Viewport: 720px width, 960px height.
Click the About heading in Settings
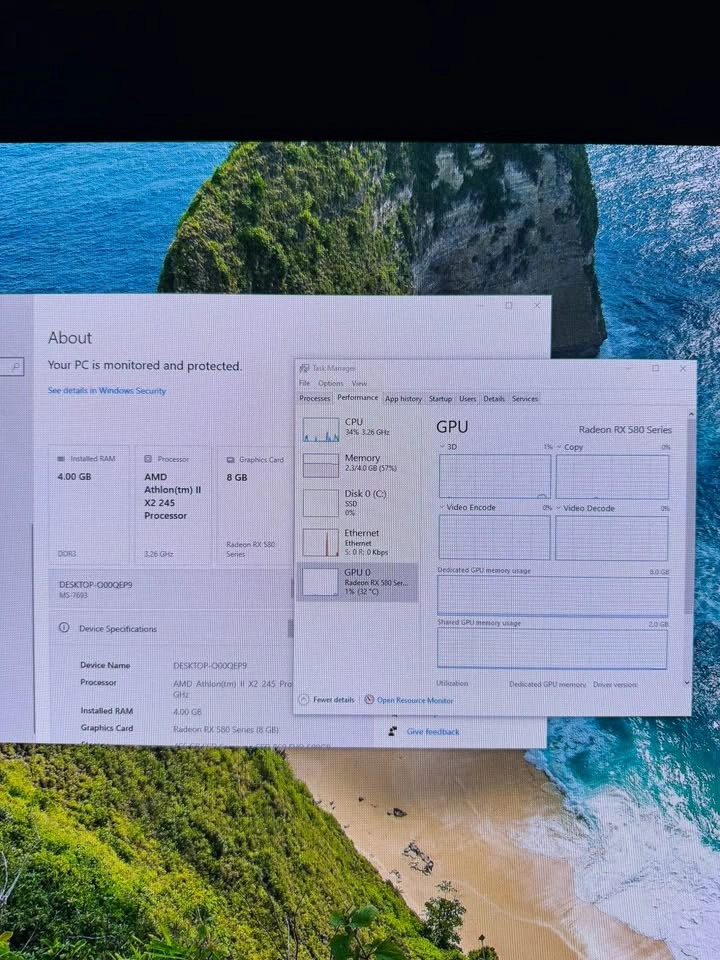coord(70,338)
